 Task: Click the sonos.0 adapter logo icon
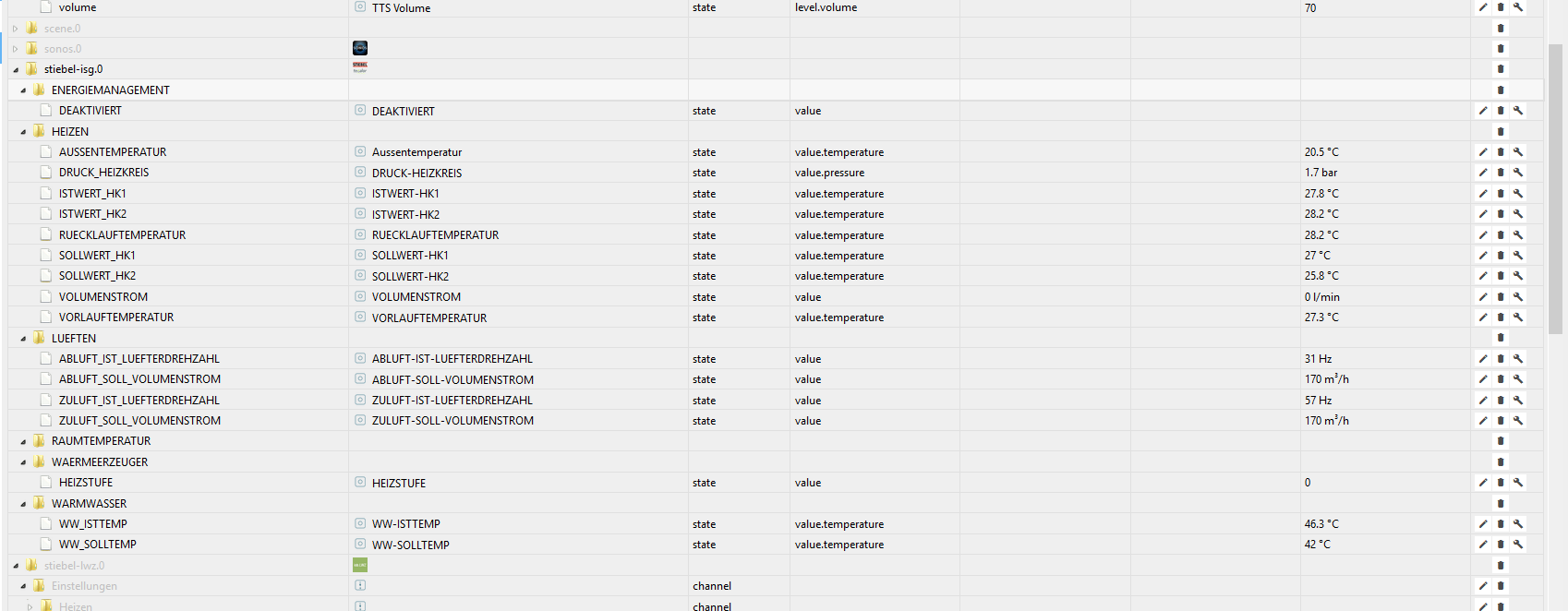(360, 48)
